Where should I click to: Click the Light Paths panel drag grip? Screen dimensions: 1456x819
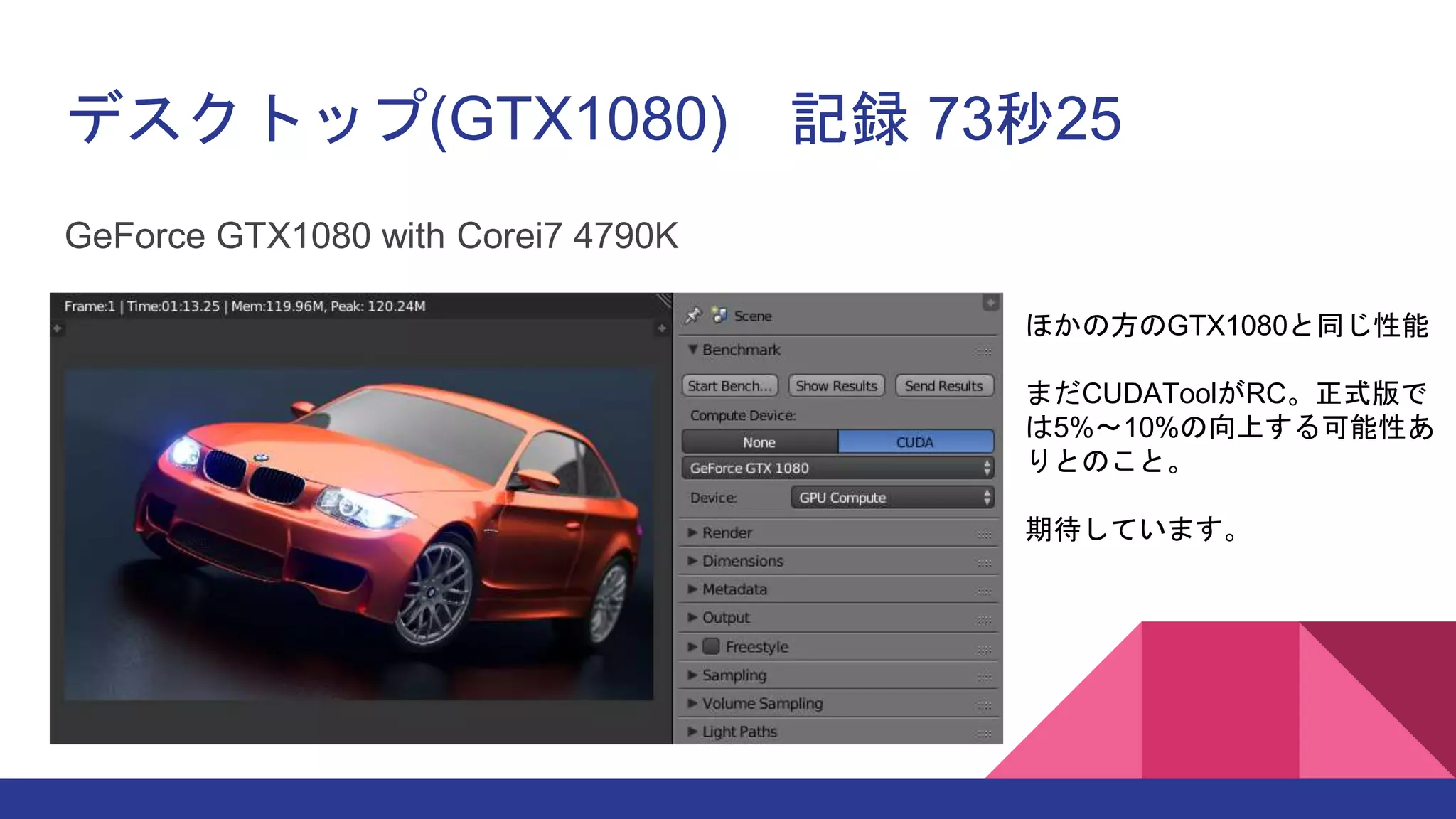click(x=984, y=733)
